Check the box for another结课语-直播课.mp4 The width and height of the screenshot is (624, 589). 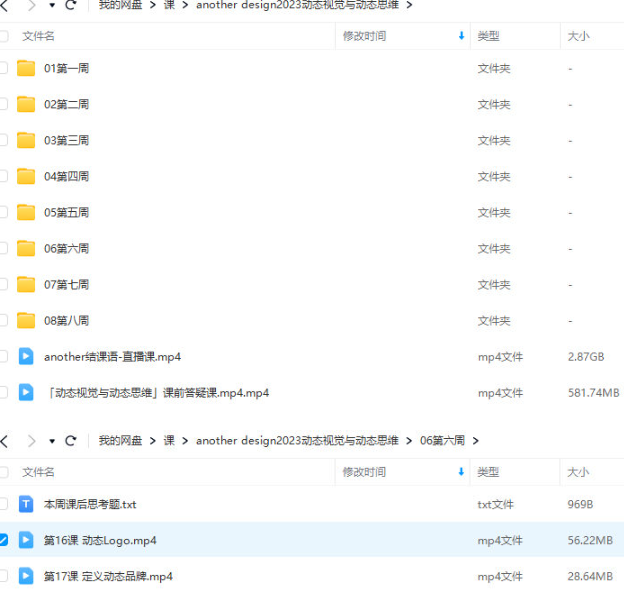pos(3,356)
